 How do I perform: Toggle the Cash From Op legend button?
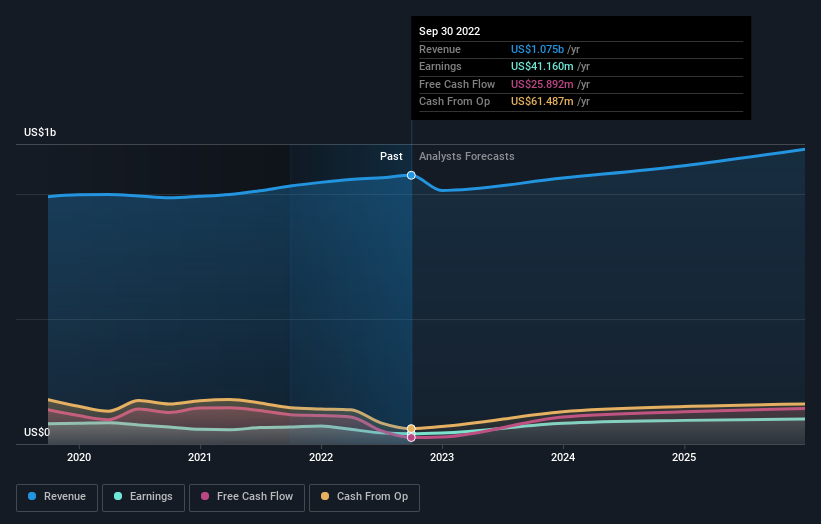[364, 497]
